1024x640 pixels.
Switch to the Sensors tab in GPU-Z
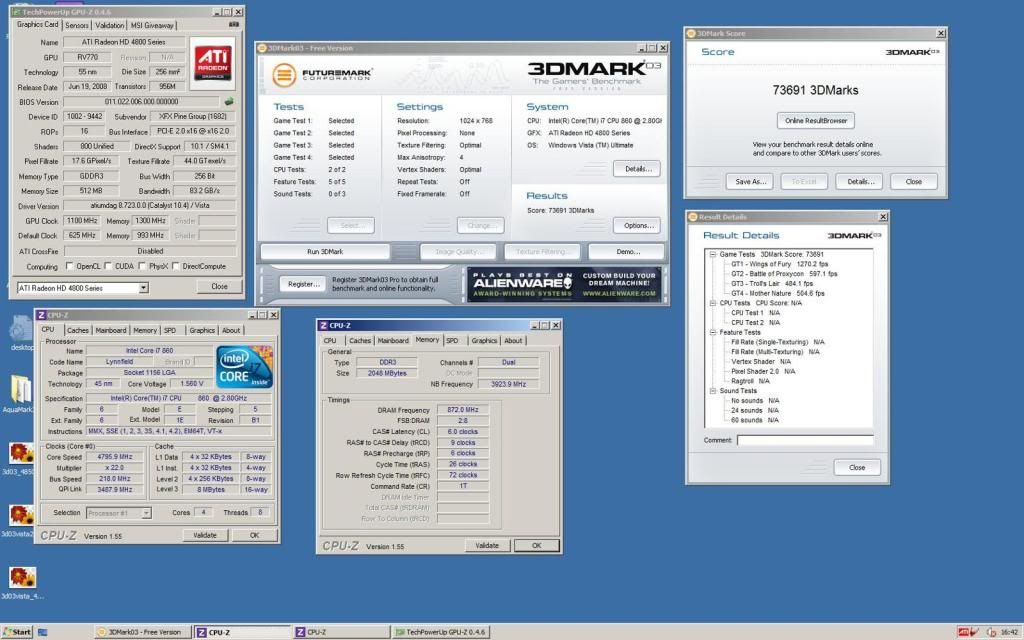(77, 25)
